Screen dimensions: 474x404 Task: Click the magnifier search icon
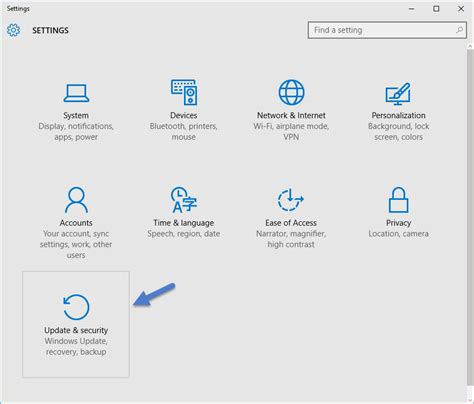459,30
